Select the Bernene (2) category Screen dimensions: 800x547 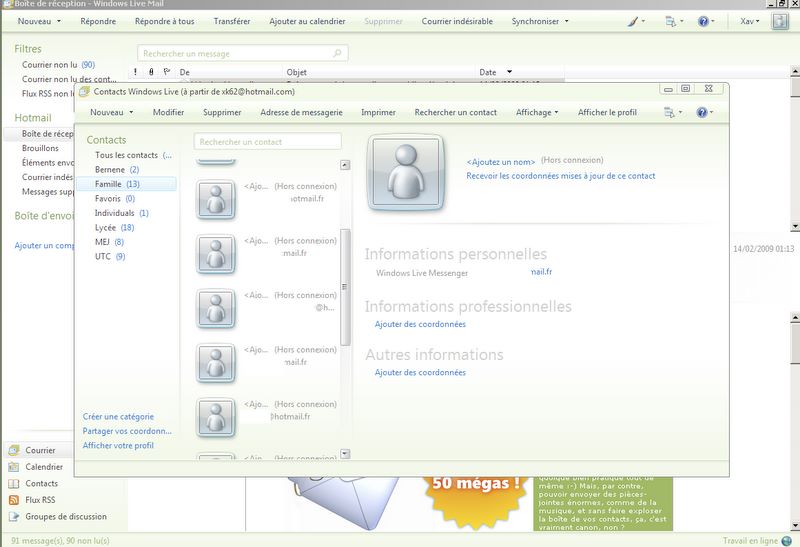click(117, 169)
